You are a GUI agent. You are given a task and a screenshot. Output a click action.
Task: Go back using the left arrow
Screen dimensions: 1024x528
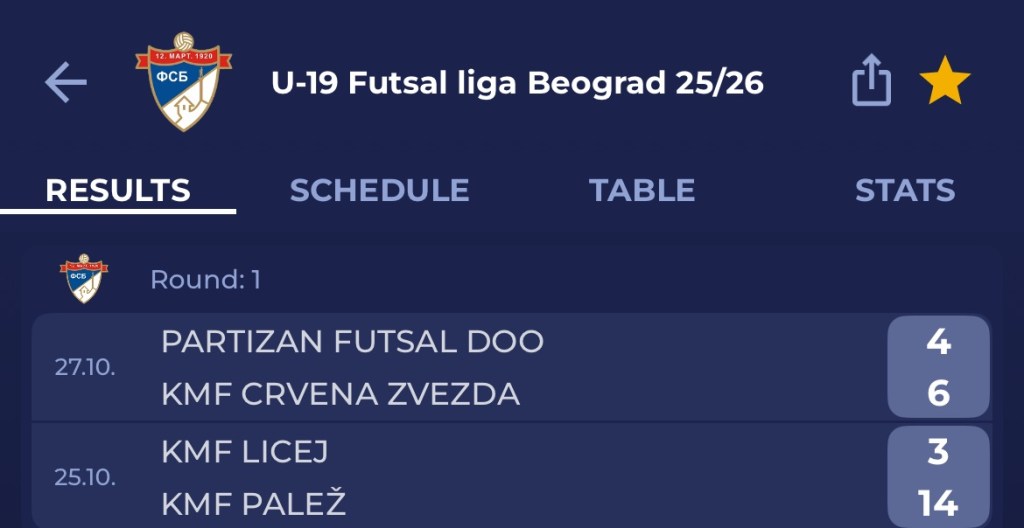[66, 83]
